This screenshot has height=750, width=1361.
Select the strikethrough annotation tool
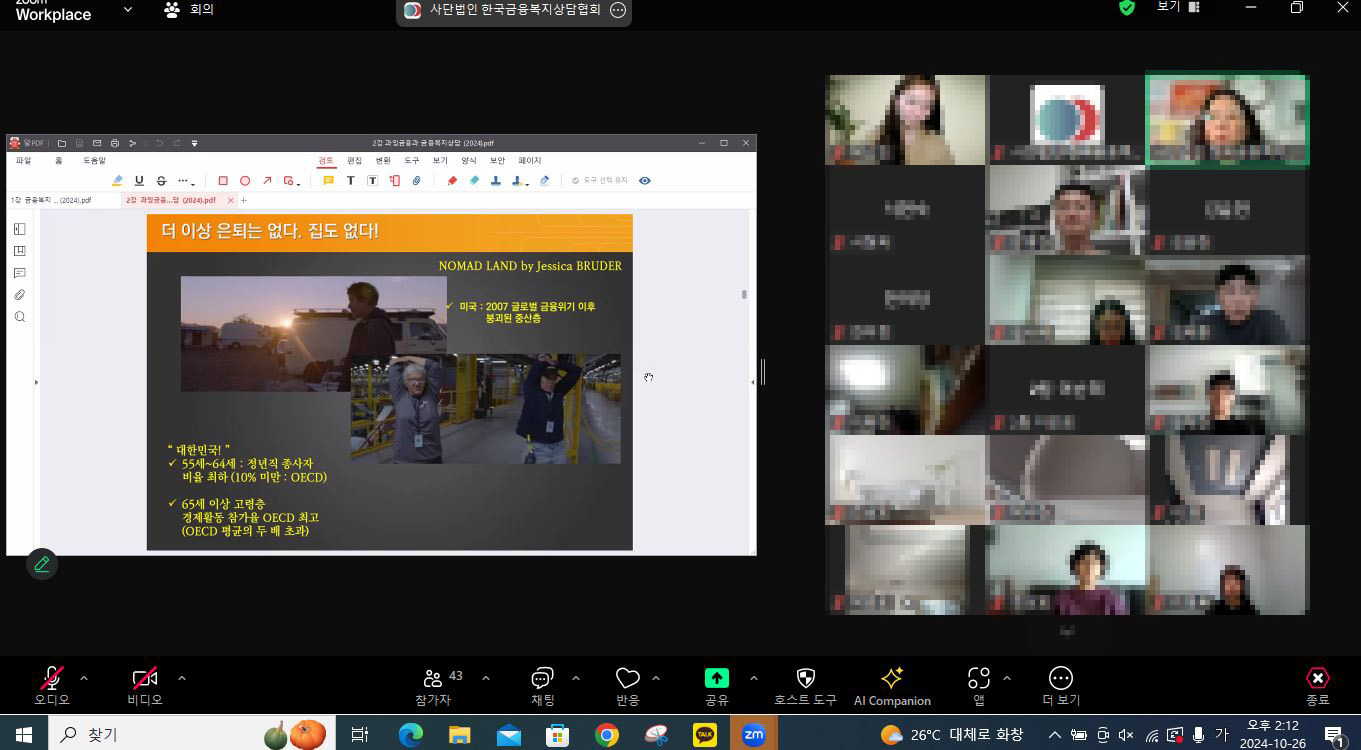161,181
